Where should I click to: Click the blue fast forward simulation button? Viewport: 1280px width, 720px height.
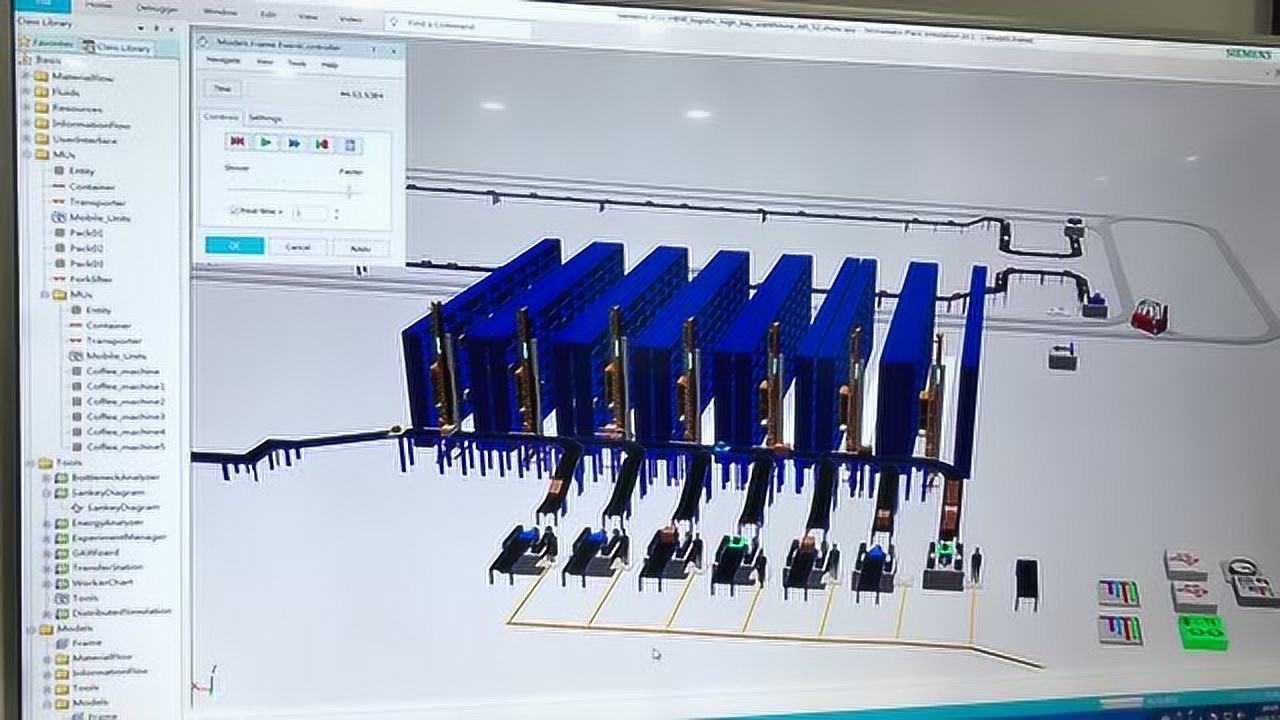[x=294, y=144]
